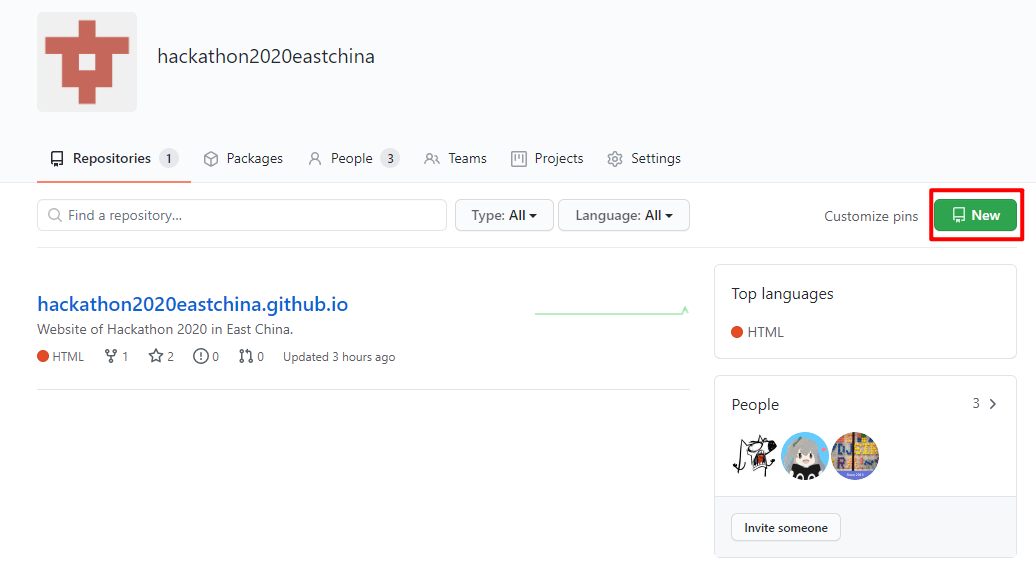Click the first member avatar in People
The width and height of the screenshot is (1036, 580).
[754, 456]
